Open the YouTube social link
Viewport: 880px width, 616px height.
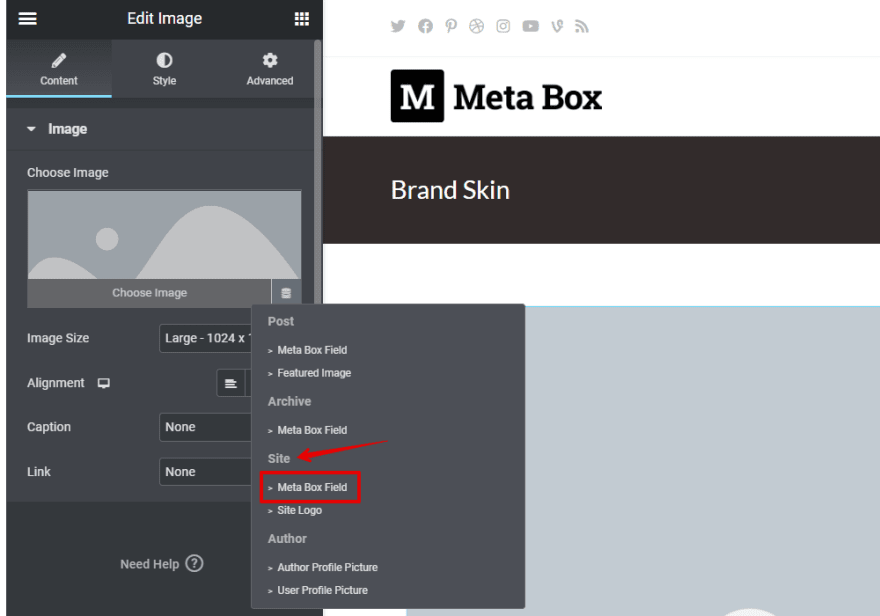coord(530,26)
